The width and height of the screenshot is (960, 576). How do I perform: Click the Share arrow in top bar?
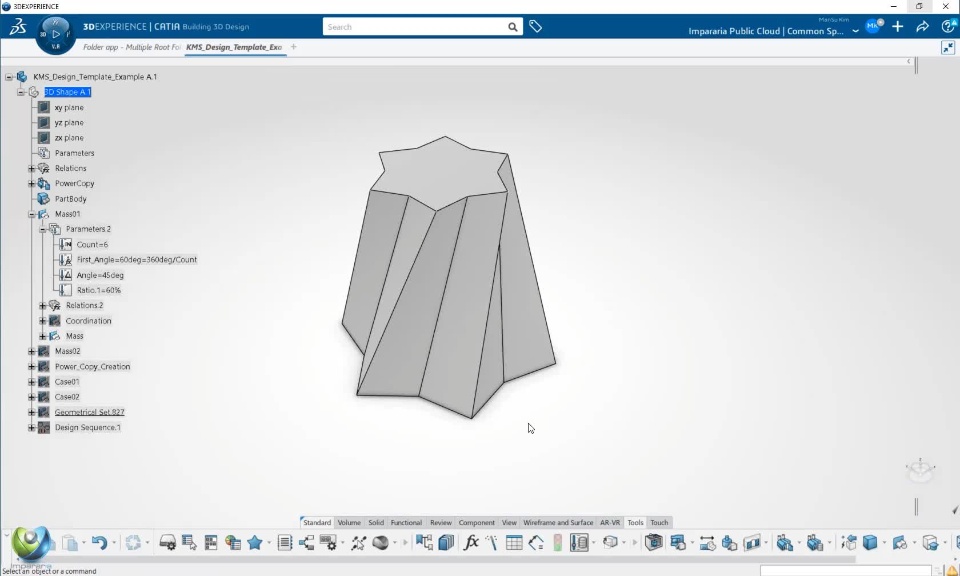tap(923, 26)
